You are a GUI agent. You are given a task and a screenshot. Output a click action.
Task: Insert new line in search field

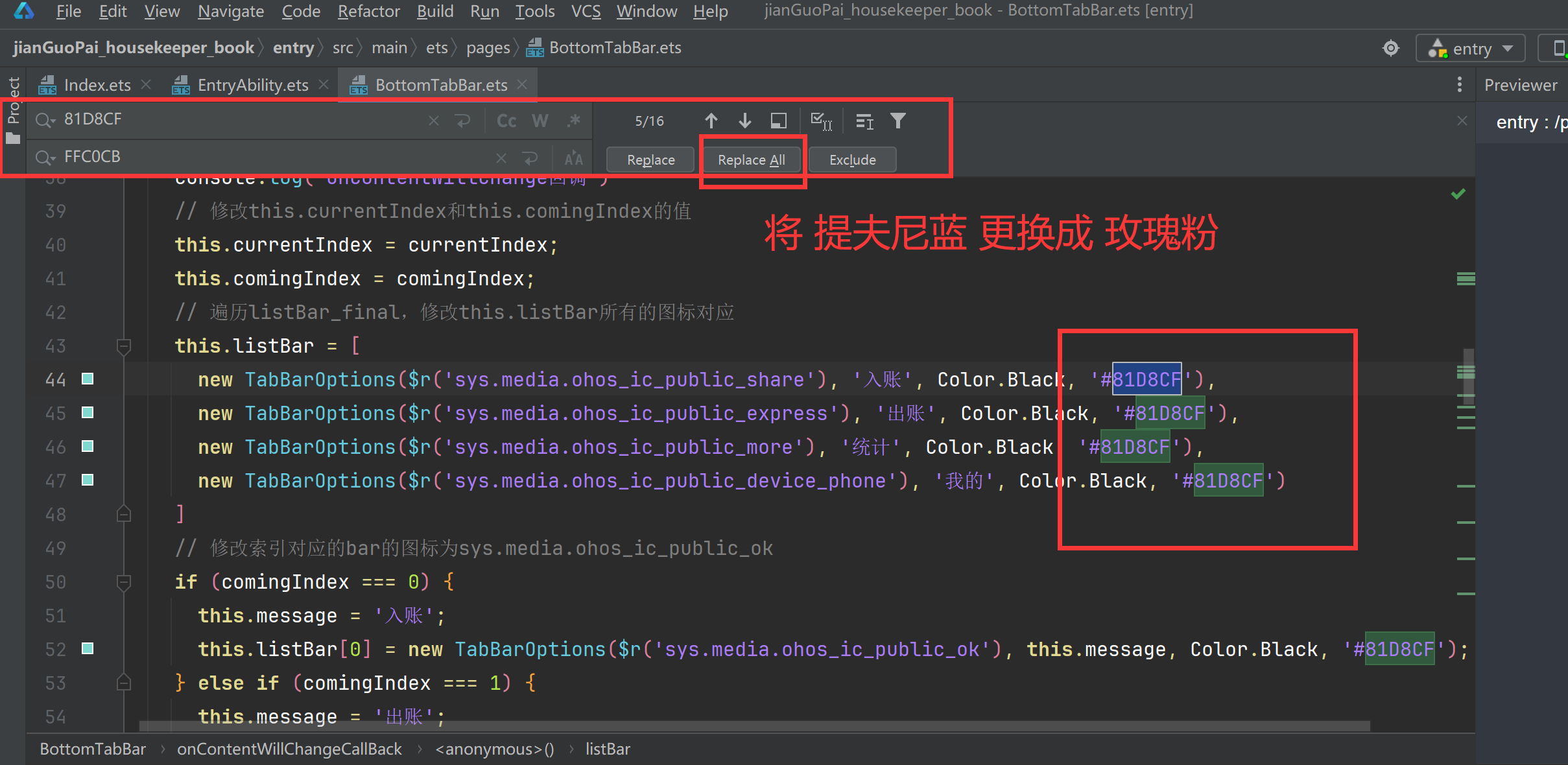pos(463,121)
